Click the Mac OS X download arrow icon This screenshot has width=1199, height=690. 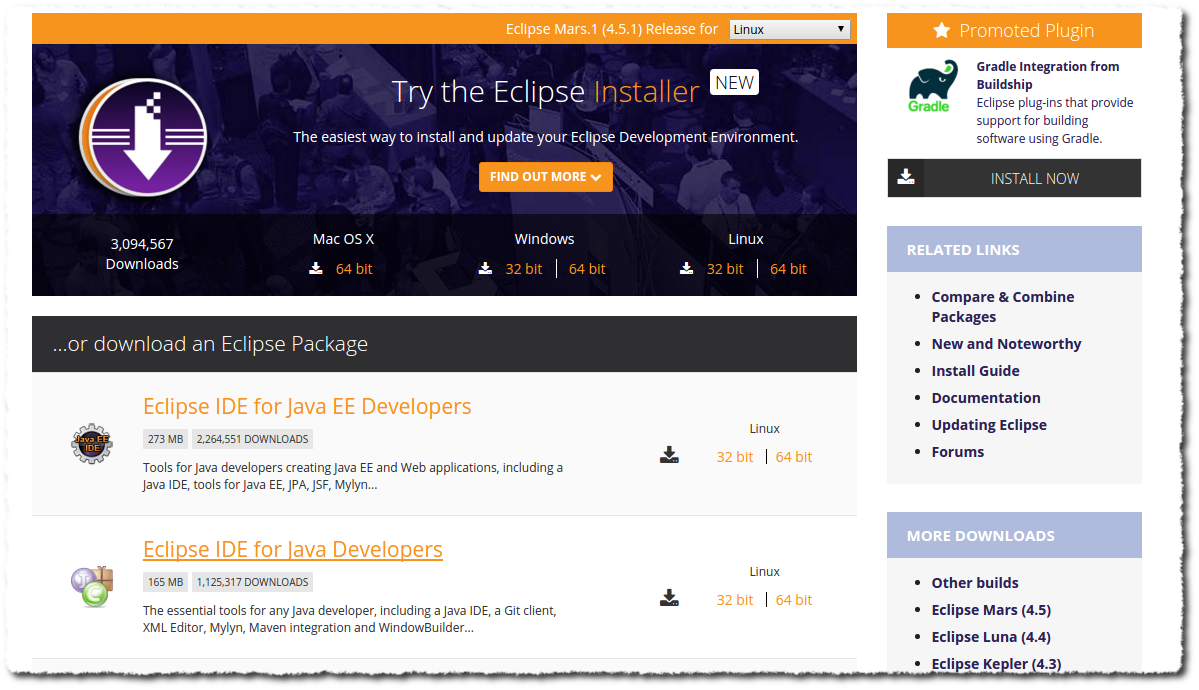(316, 269)
